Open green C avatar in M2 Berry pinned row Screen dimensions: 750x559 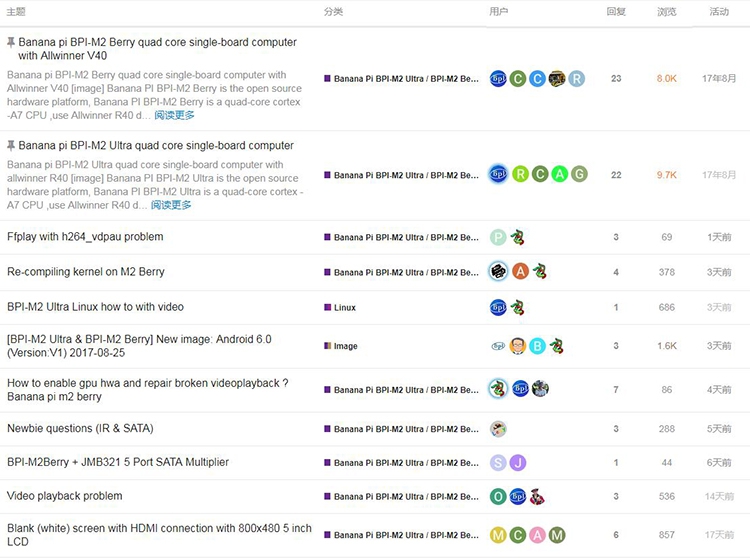(518, 78)
